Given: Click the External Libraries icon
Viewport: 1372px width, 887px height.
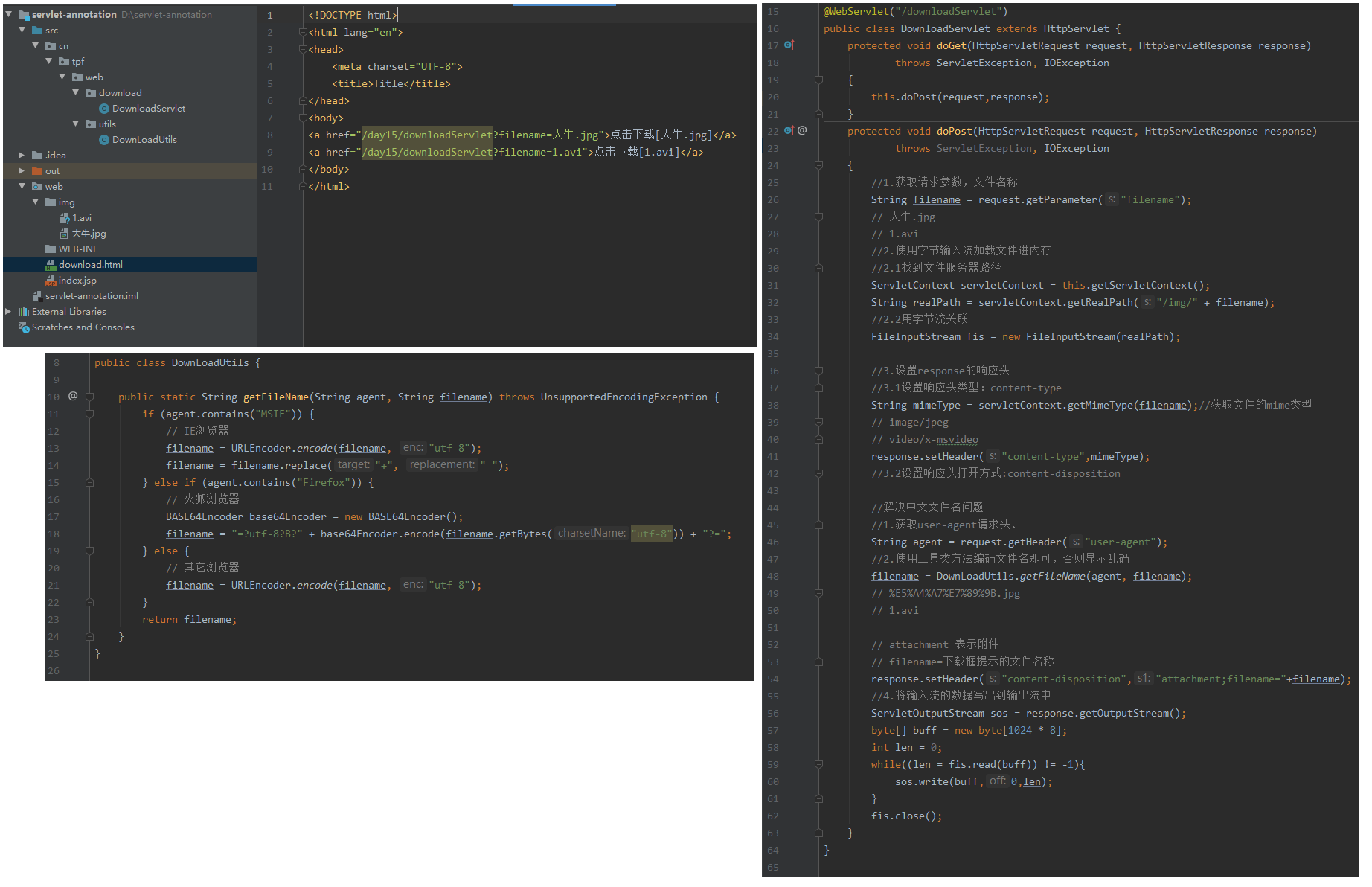Looking at the screenshot, I should coord(24,312).
